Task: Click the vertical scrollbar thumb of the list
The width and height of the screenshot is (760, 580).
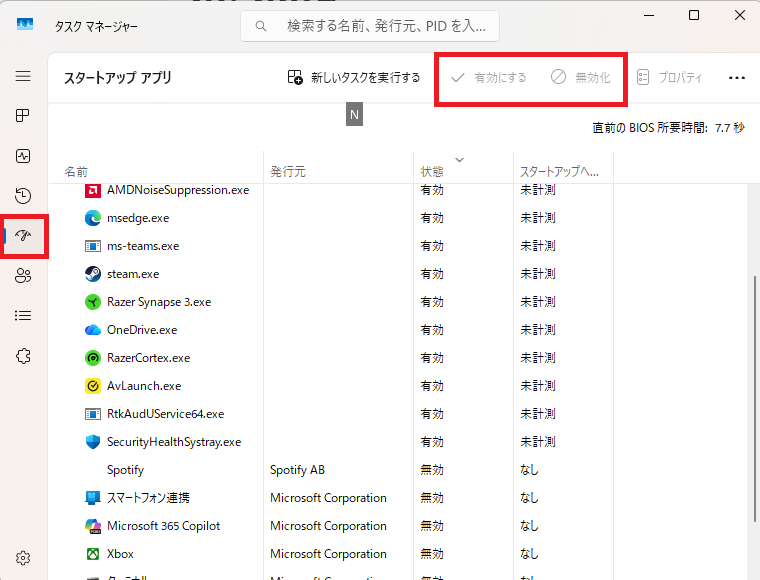Action: point(755,399)
